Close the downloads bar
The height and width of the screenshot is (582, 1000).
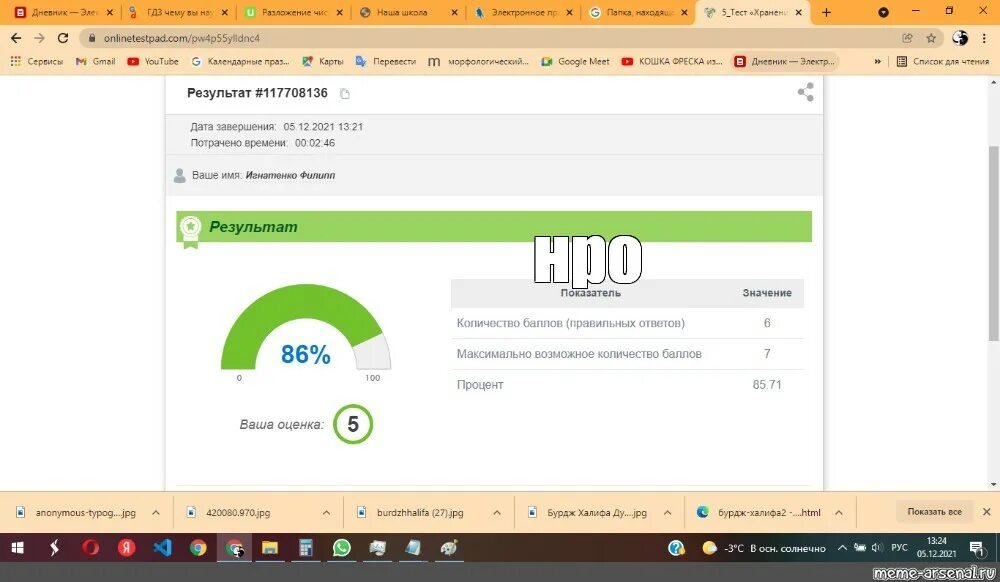(987, 512)
